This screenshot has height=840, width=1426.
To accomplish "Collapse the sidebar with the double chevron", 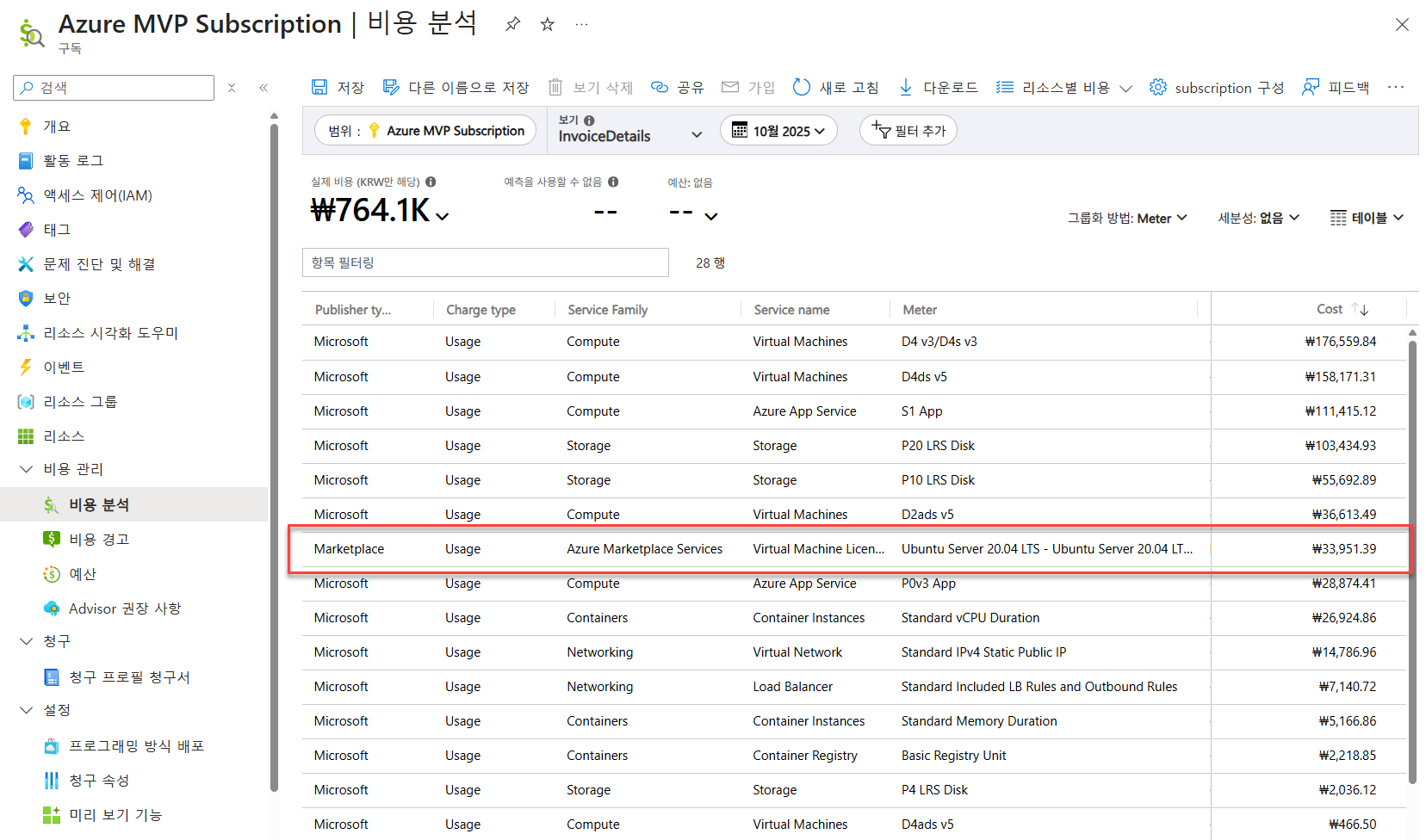I will [263, 88].
